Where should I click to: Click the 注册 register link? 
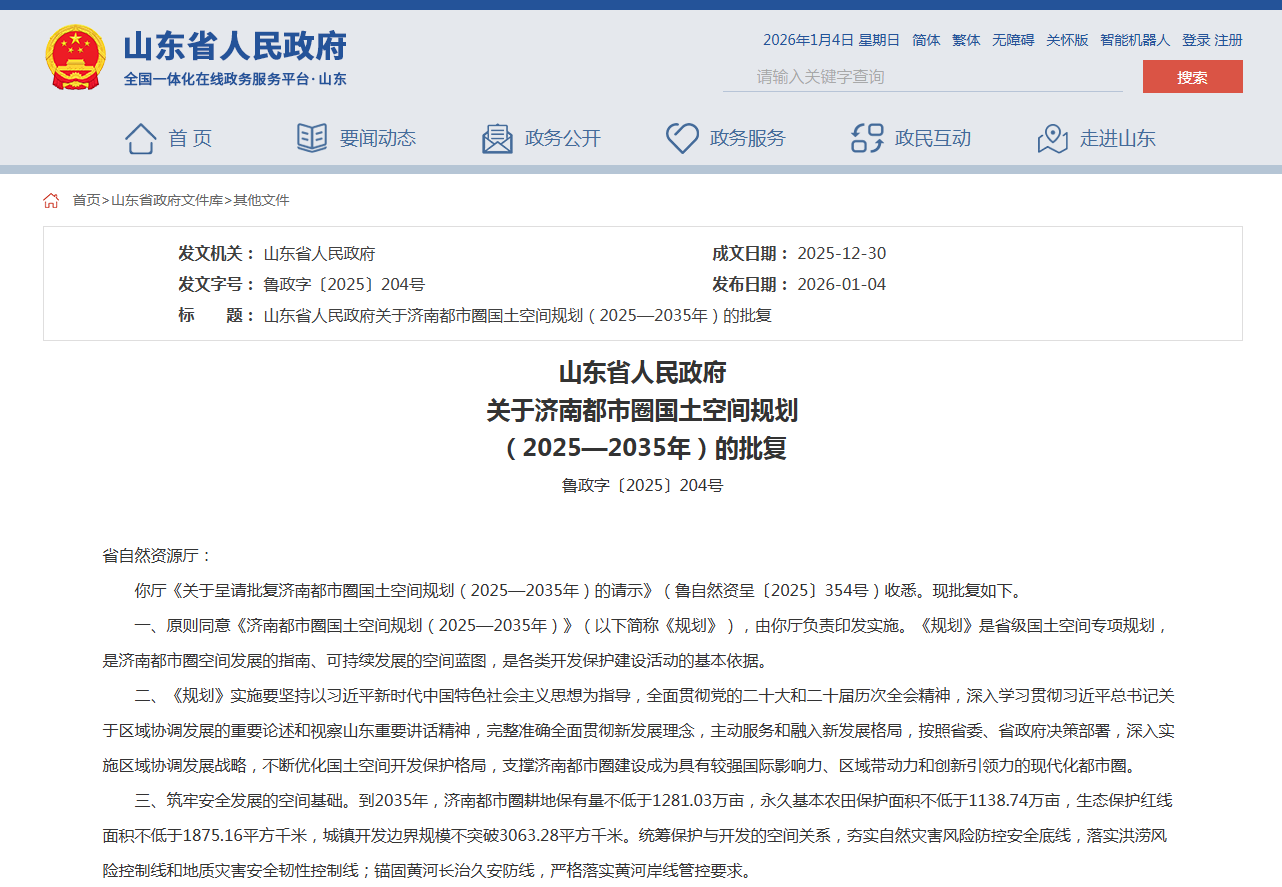(x=1229, y=40)
